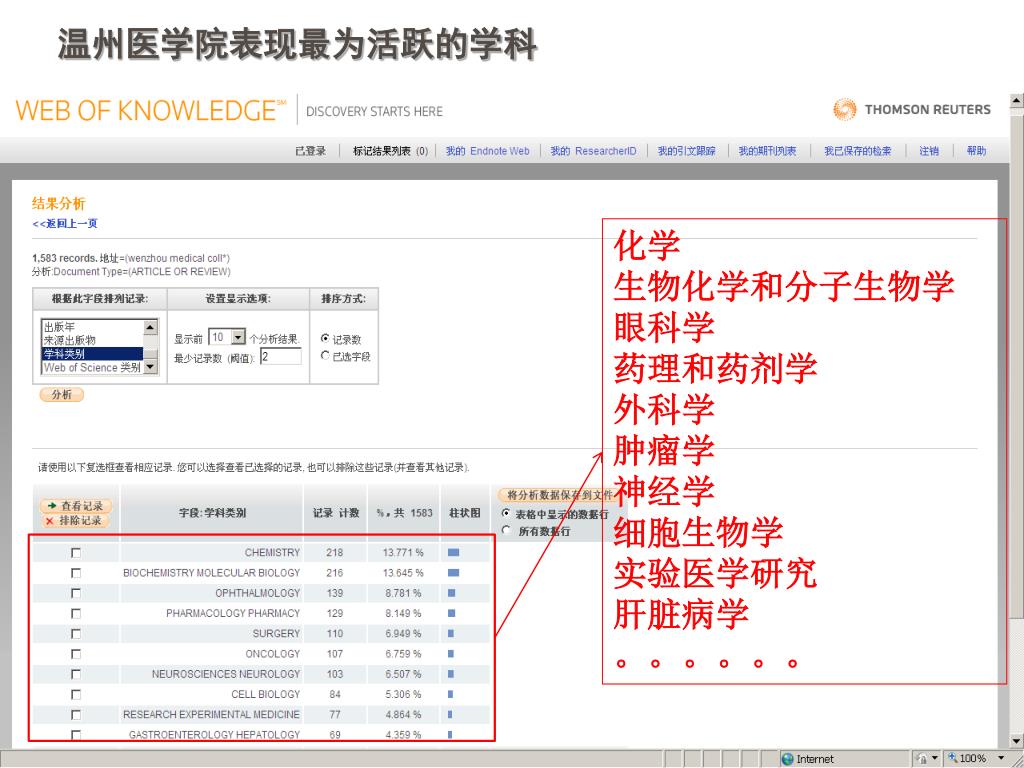Click the 帮助 help link
The height and width of the screenshot is (768, 1024).
[976, 151]
